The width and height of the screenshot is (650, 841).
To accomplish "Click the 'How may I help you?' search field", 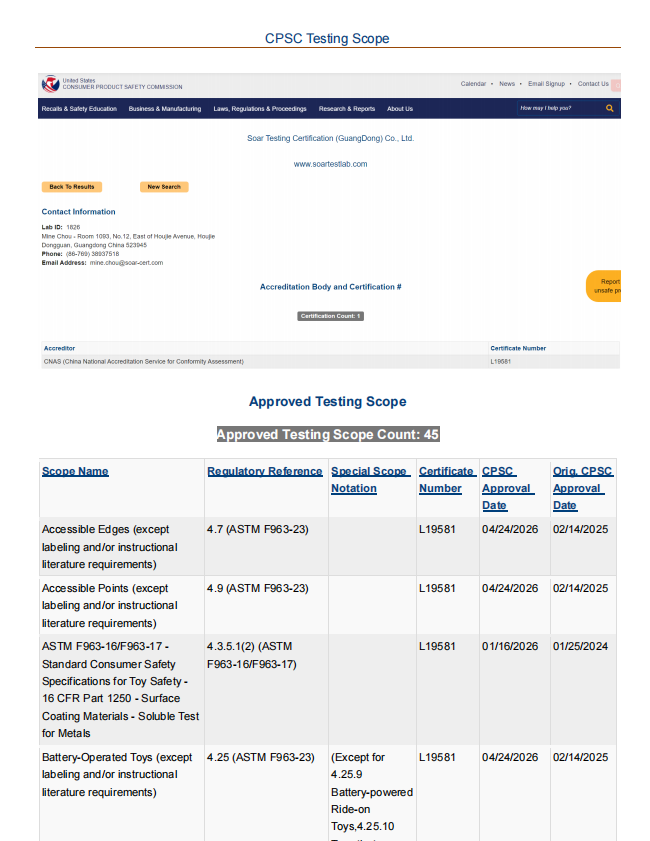I will (559, 108).
